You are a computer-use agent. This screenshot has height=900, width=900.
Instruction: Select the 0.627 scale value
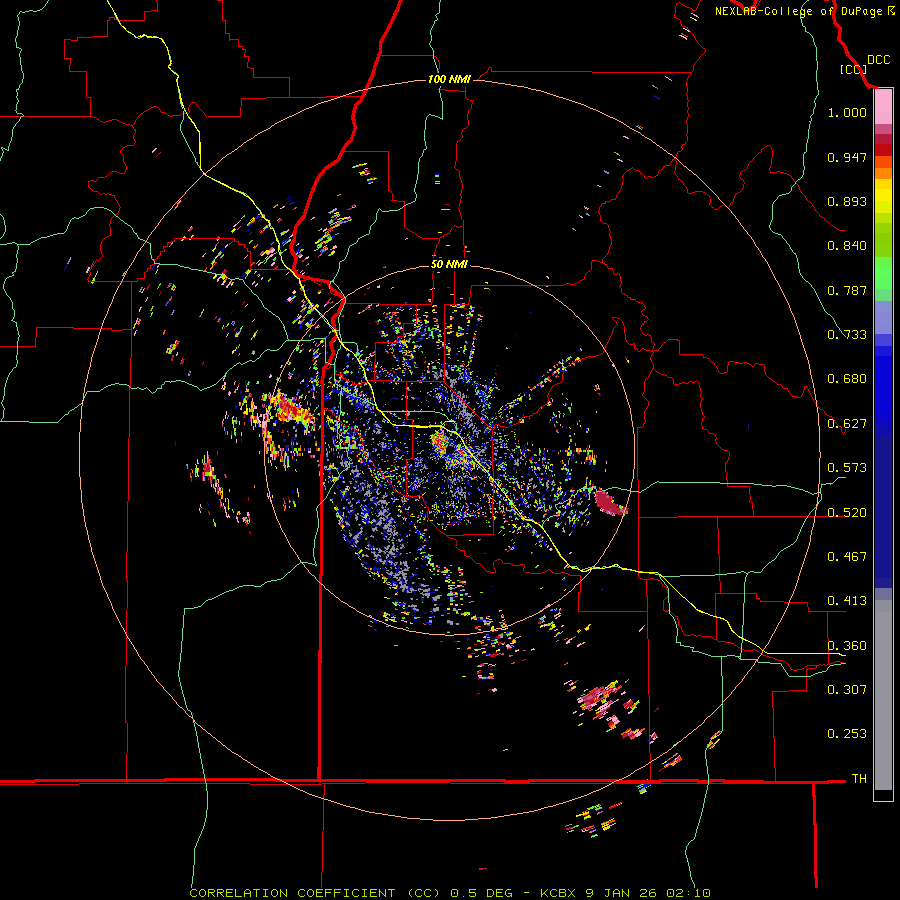click(x=847, y=424)
